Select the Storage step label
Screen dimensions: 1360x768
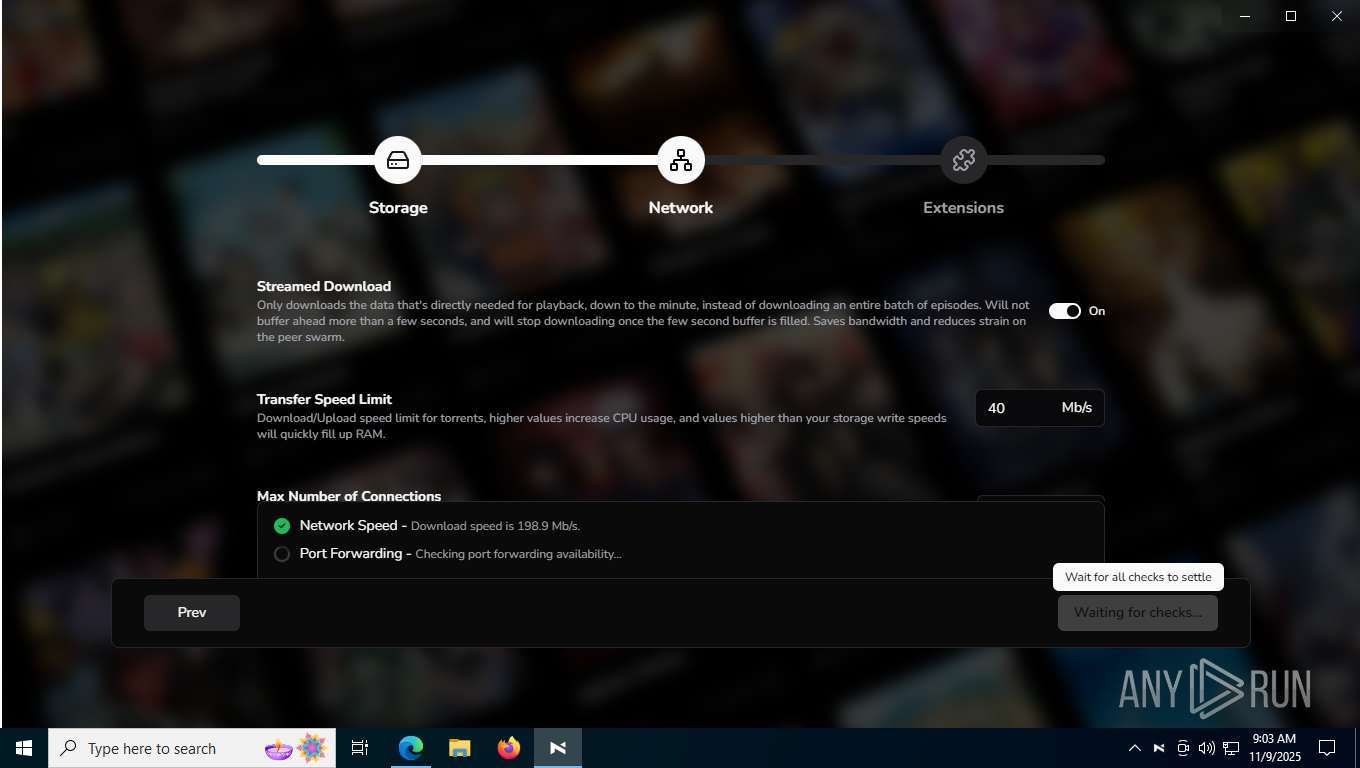click(398, 208)
